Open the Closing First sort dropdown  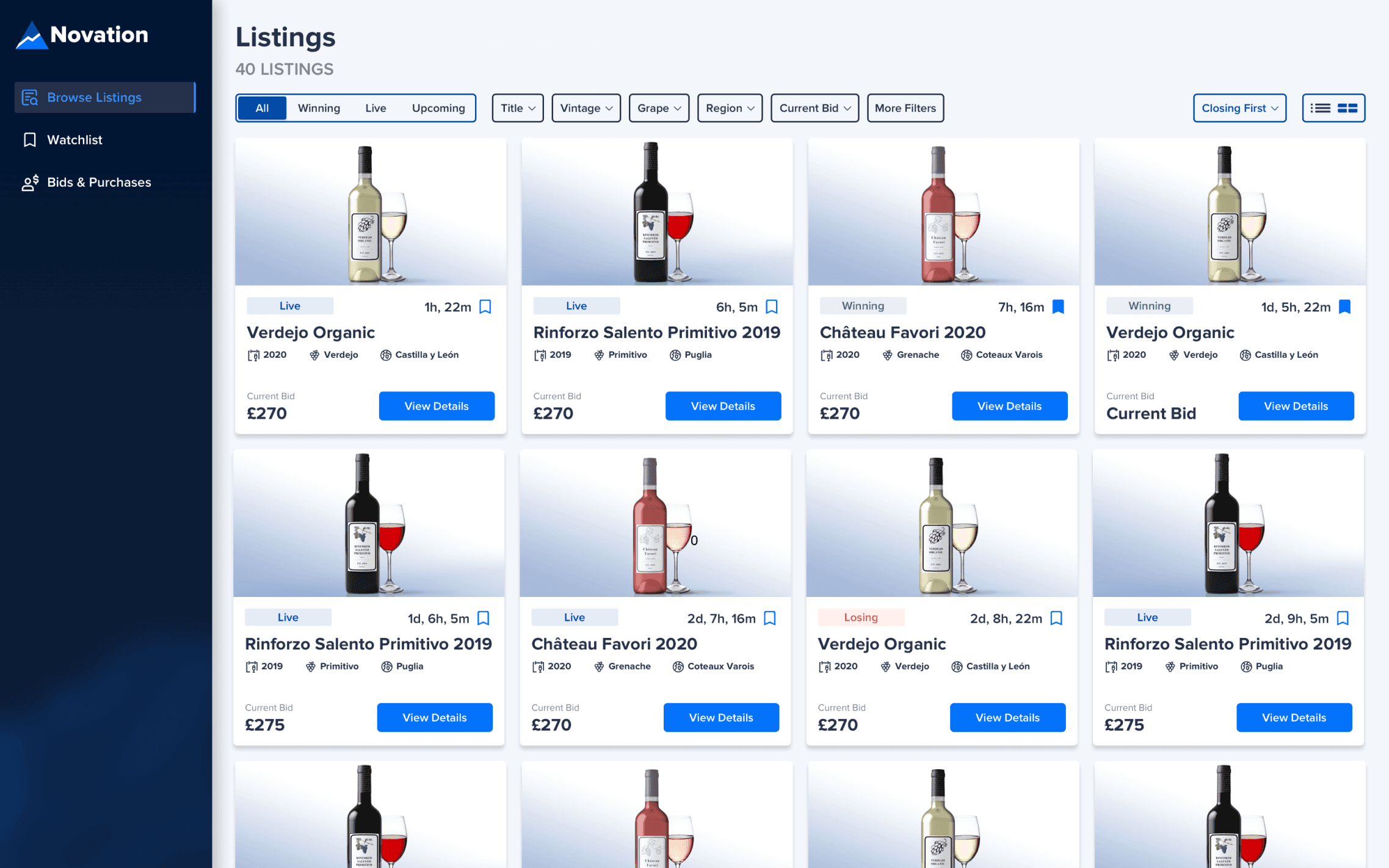[x=1239, y=108]
